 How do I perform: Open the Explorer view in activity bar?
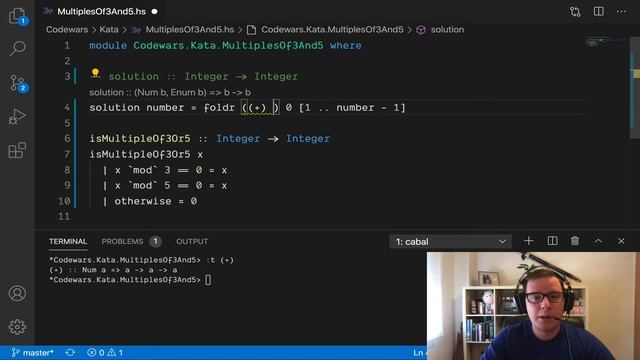17,16
